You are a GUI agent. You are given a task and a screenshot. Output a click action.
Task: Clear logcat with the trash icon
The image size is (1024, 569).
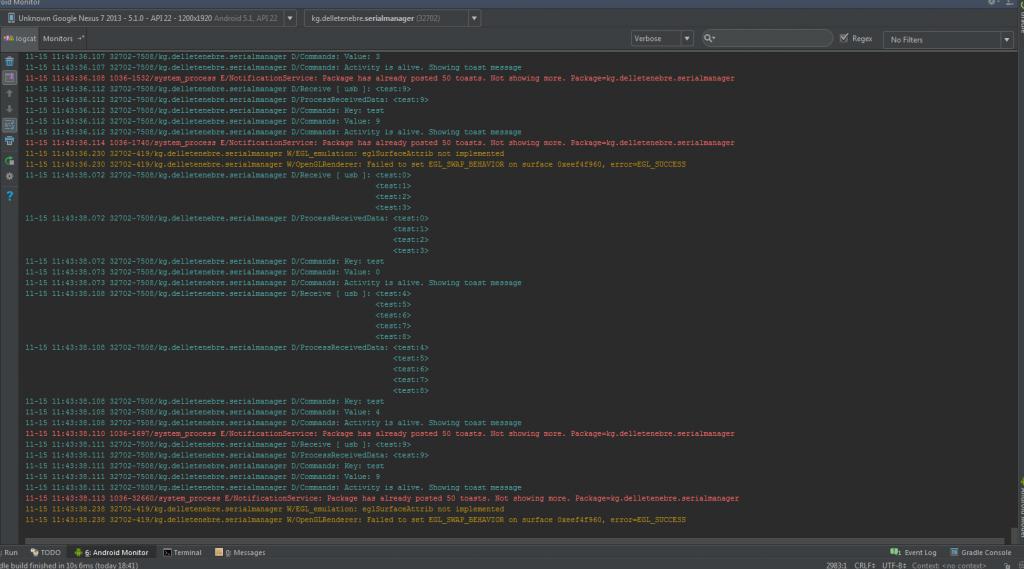[9, 61]
